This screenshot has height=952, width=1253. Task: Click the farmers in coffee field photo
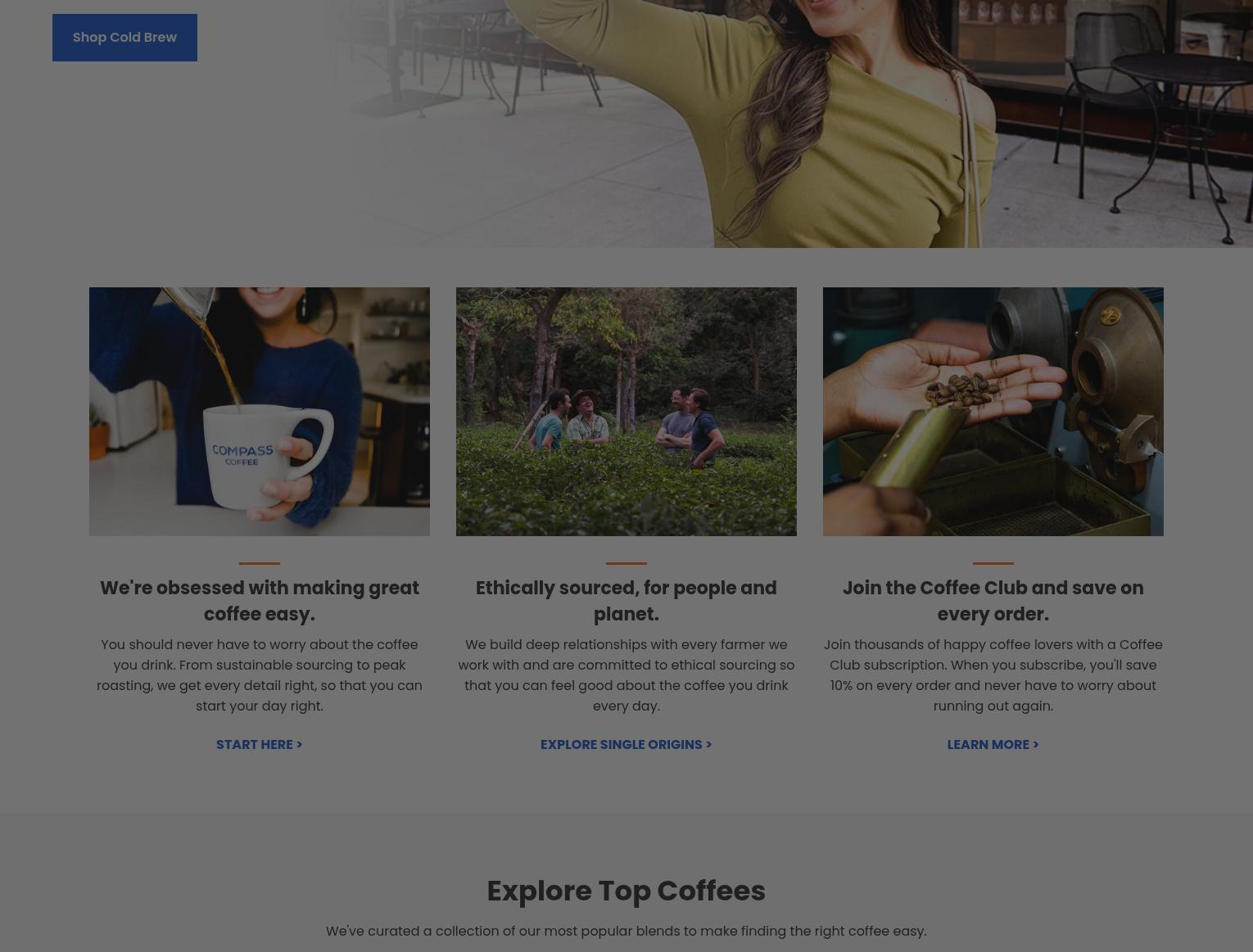[x=626, y=412]
